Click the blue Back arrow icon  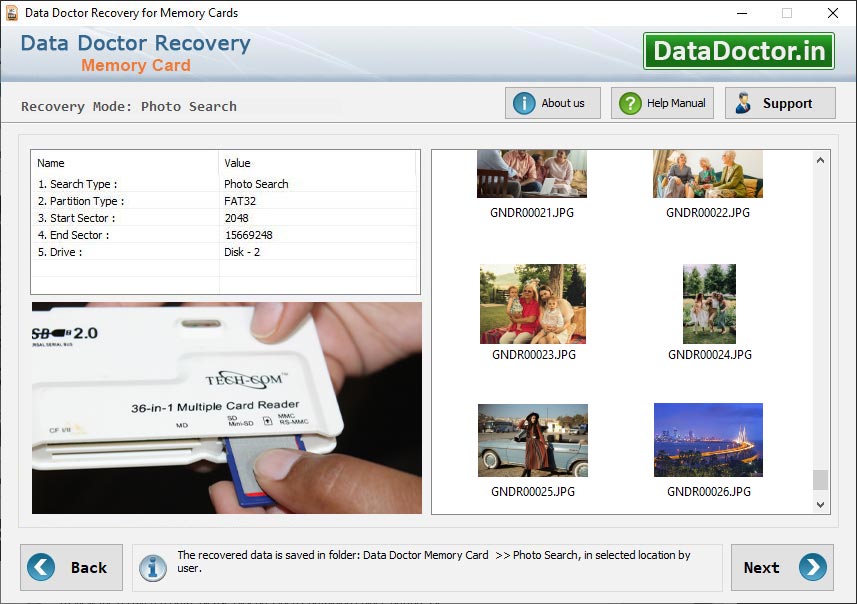click(x=40, y=567)
